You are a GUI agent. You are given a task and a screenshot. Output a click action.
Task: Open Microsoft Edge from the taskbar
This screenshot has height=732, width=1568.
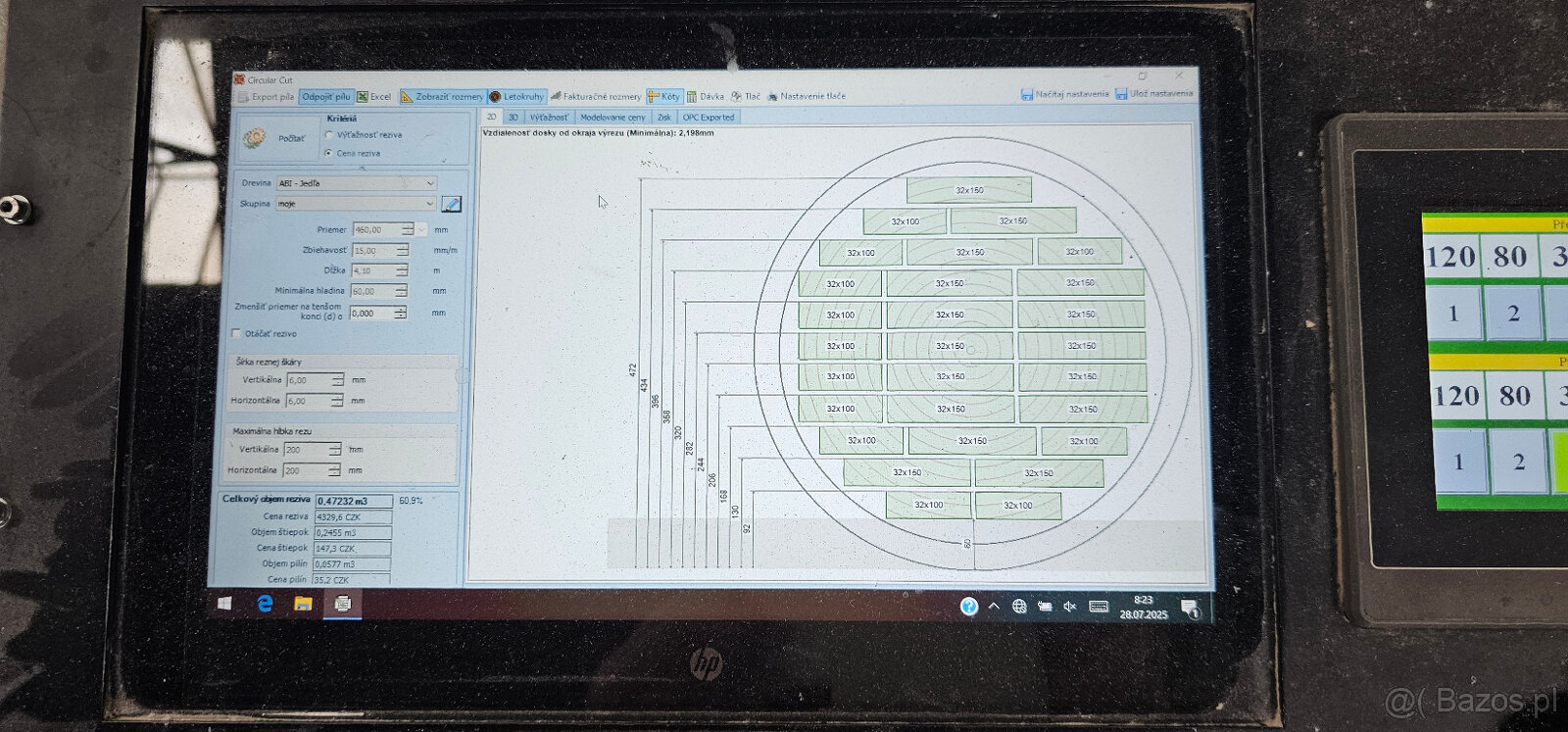265,604
